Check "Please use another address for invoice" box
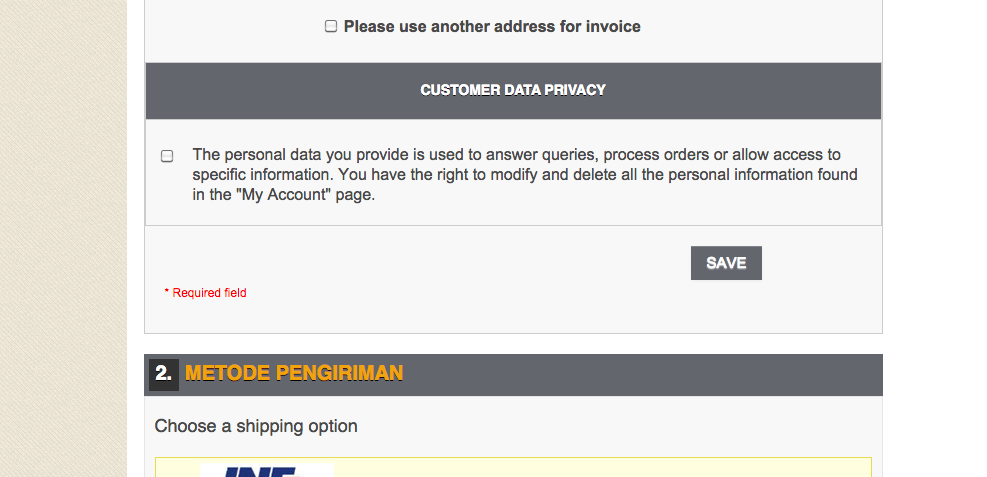This screenshot has width=987, height=477. (331, 27)
